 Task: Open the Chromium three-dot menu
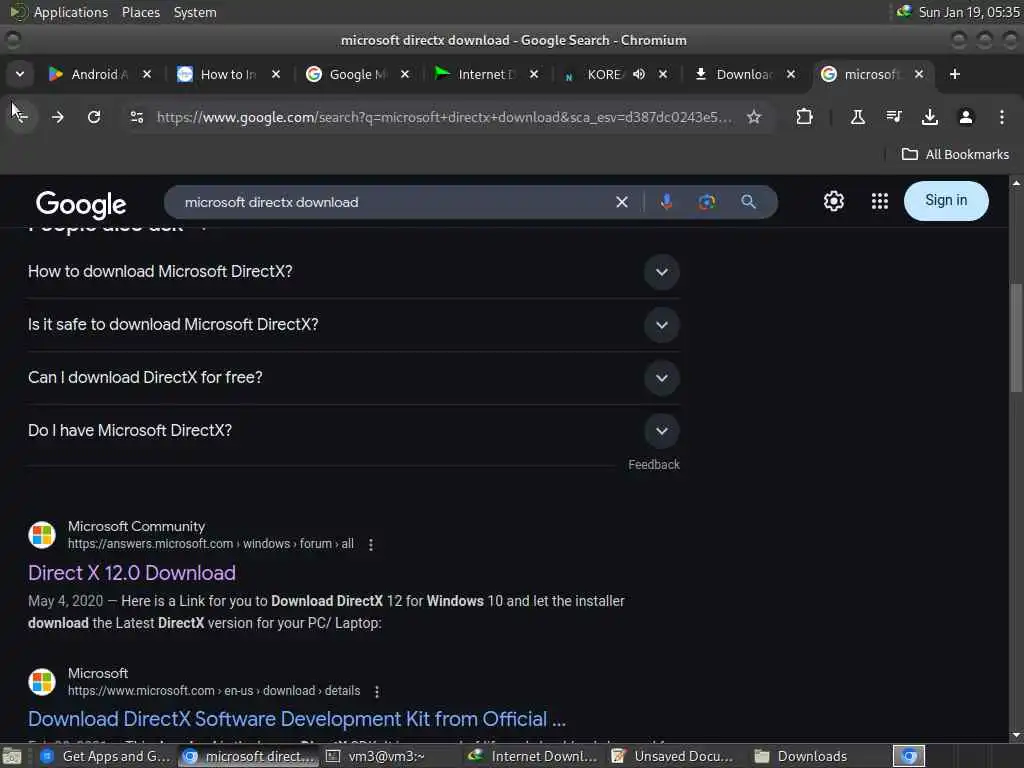pos(1001,117)
